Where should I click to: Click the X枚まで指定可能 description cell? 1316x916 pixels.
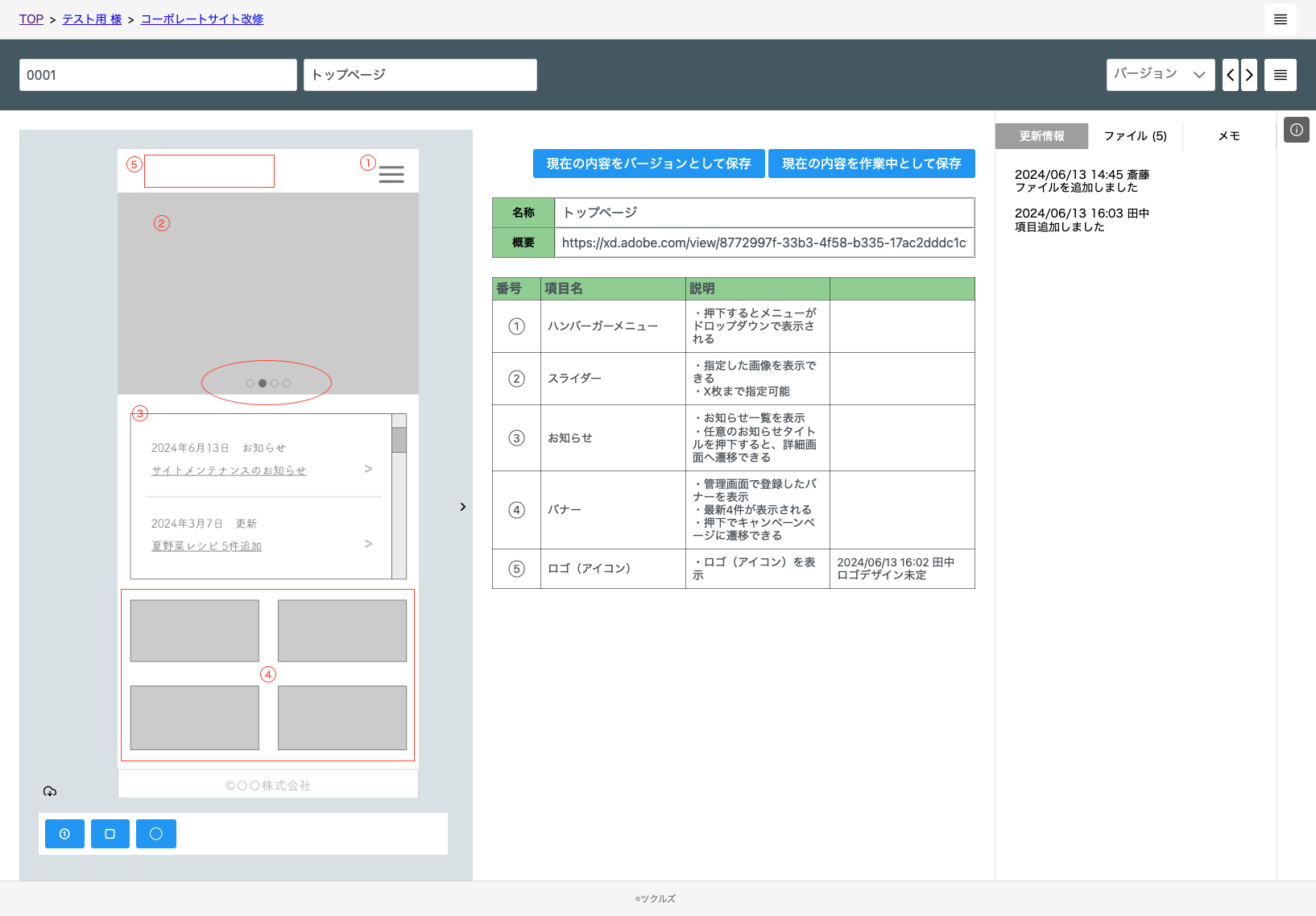(758, 379)
